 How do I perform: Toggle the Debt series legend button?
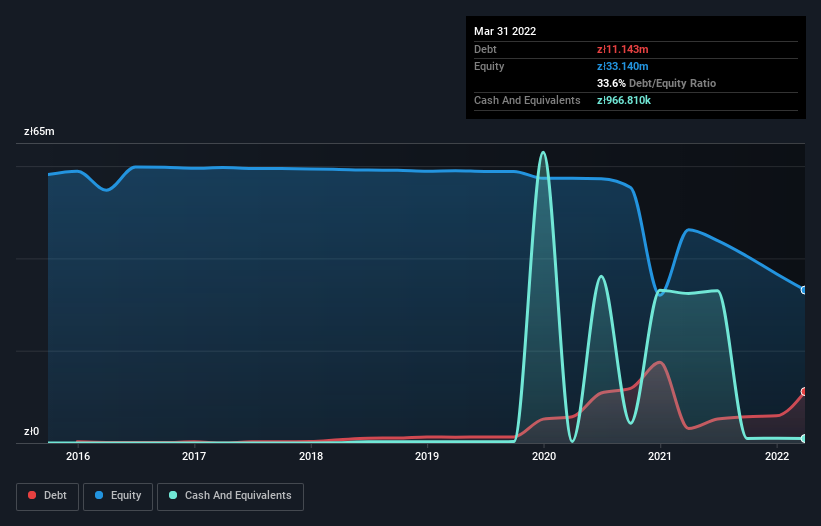48,496
